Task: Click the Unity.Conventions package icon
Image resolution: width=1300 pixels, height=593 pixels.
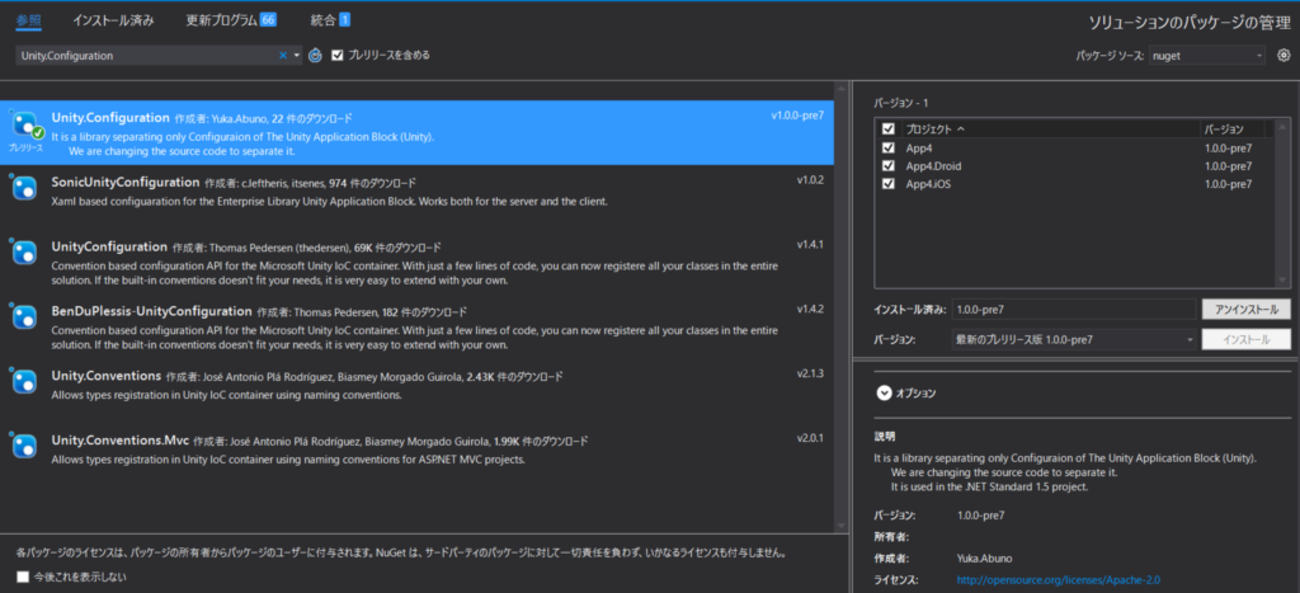Action: tap(25, 381)
